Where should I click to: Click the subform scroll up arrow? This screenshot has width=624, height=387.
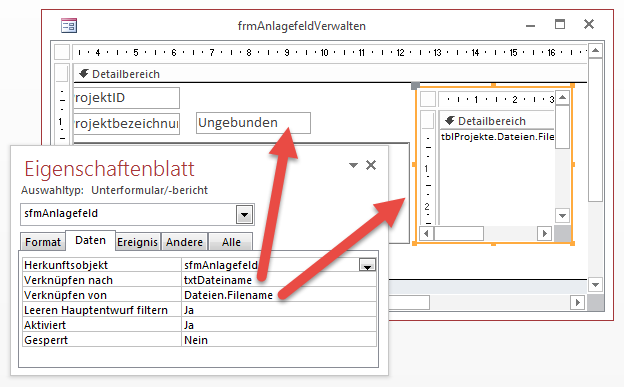click(x=562, y=98)
